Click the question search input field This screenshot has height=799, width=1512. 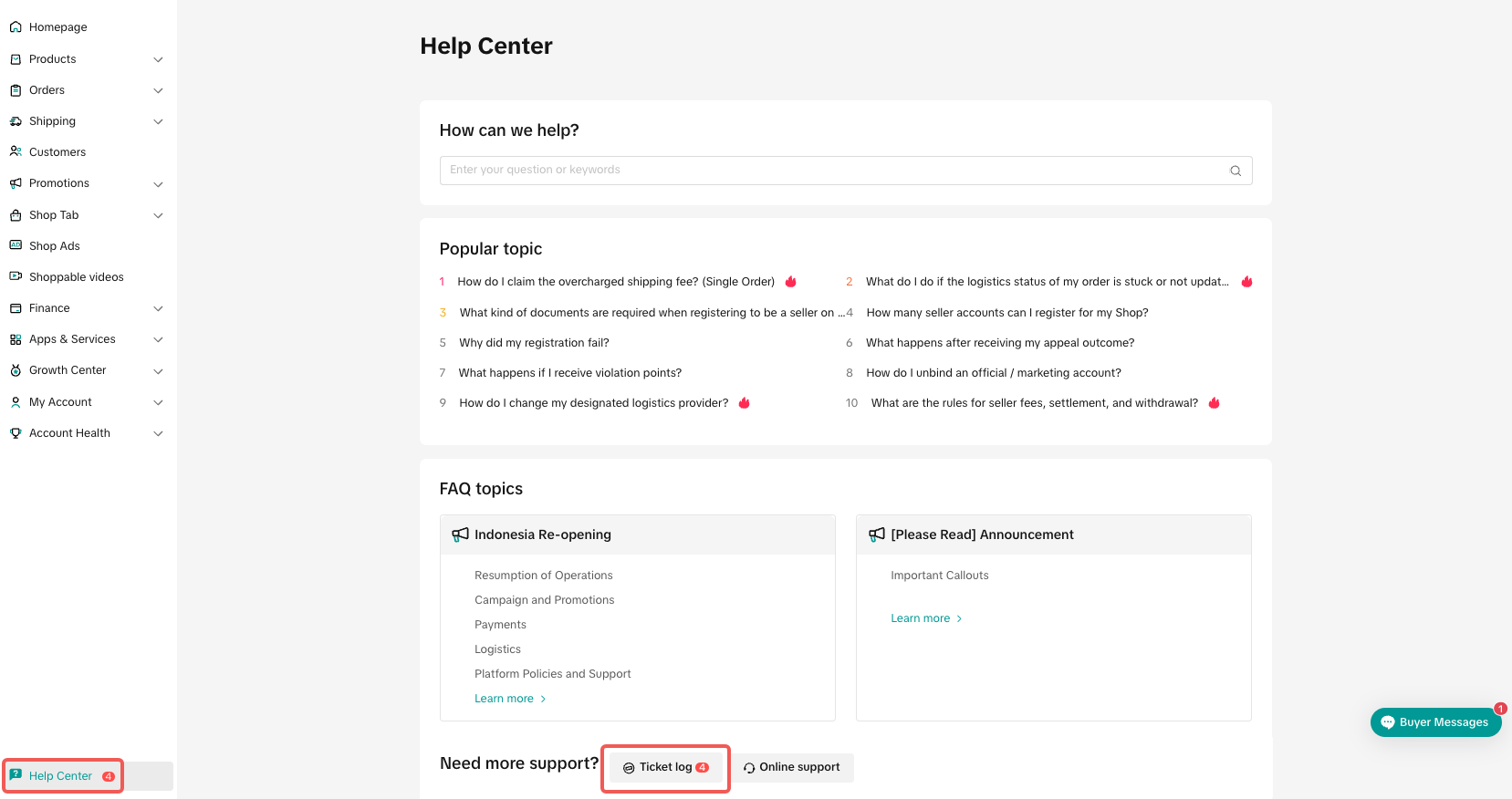[830, 171]
